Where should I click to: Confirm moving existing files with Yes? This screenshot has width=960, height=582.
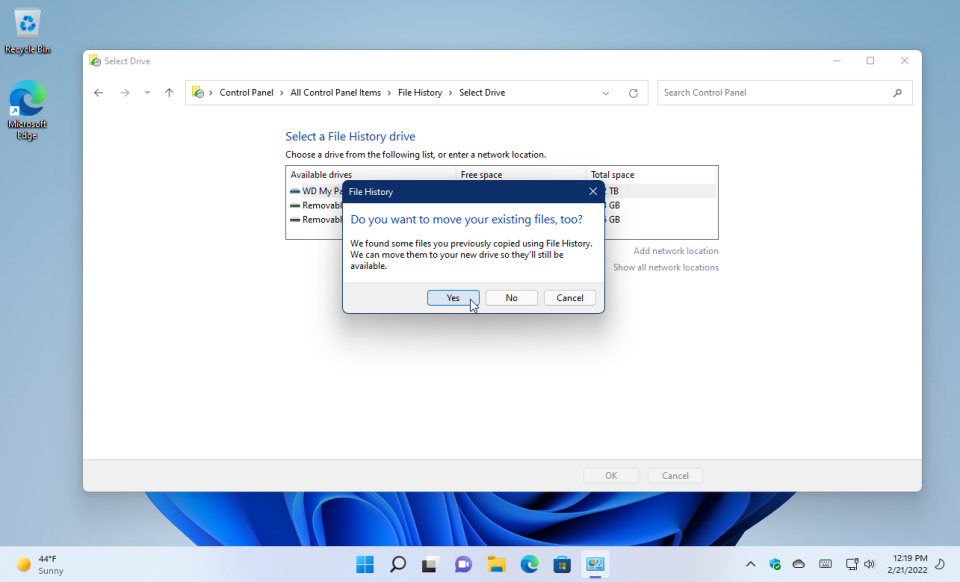click(453, 297)
